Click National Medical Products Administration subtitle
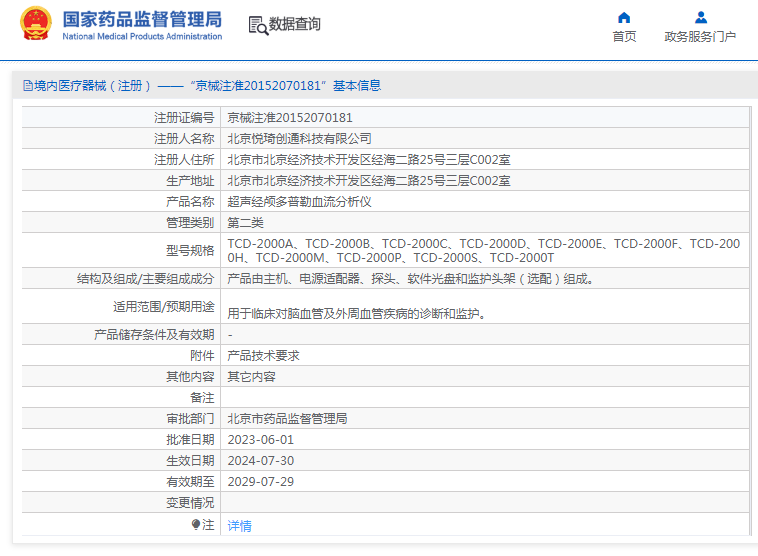 142,36
